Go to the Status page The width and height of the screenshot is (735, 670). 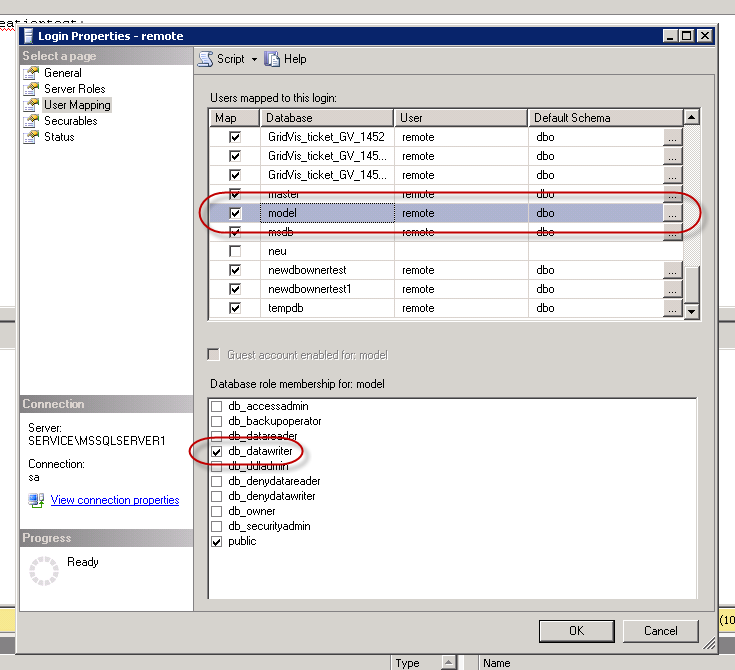pos(59,137)
